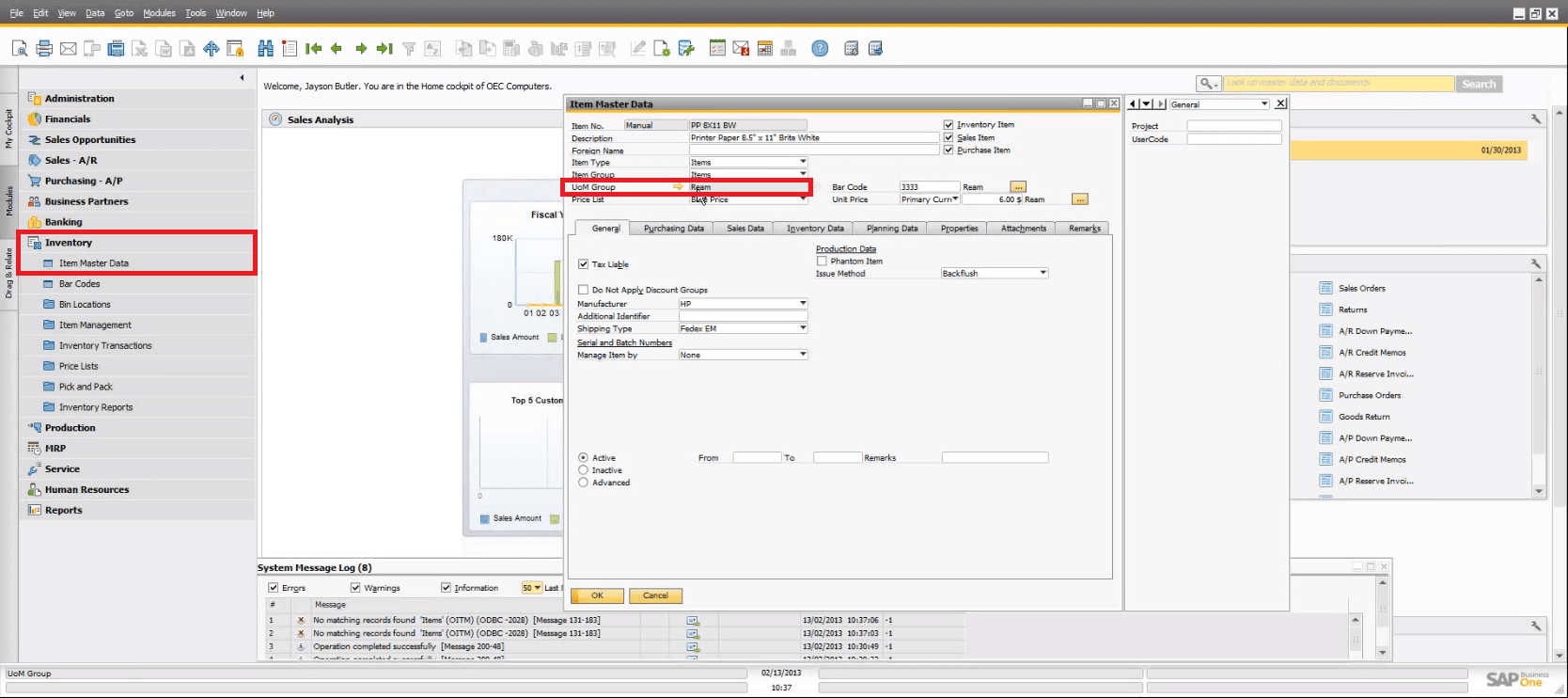Viewport: 1568px width, 698px height.
Task: Click the yellow Search button
Action: click(x=1479, y=84)
